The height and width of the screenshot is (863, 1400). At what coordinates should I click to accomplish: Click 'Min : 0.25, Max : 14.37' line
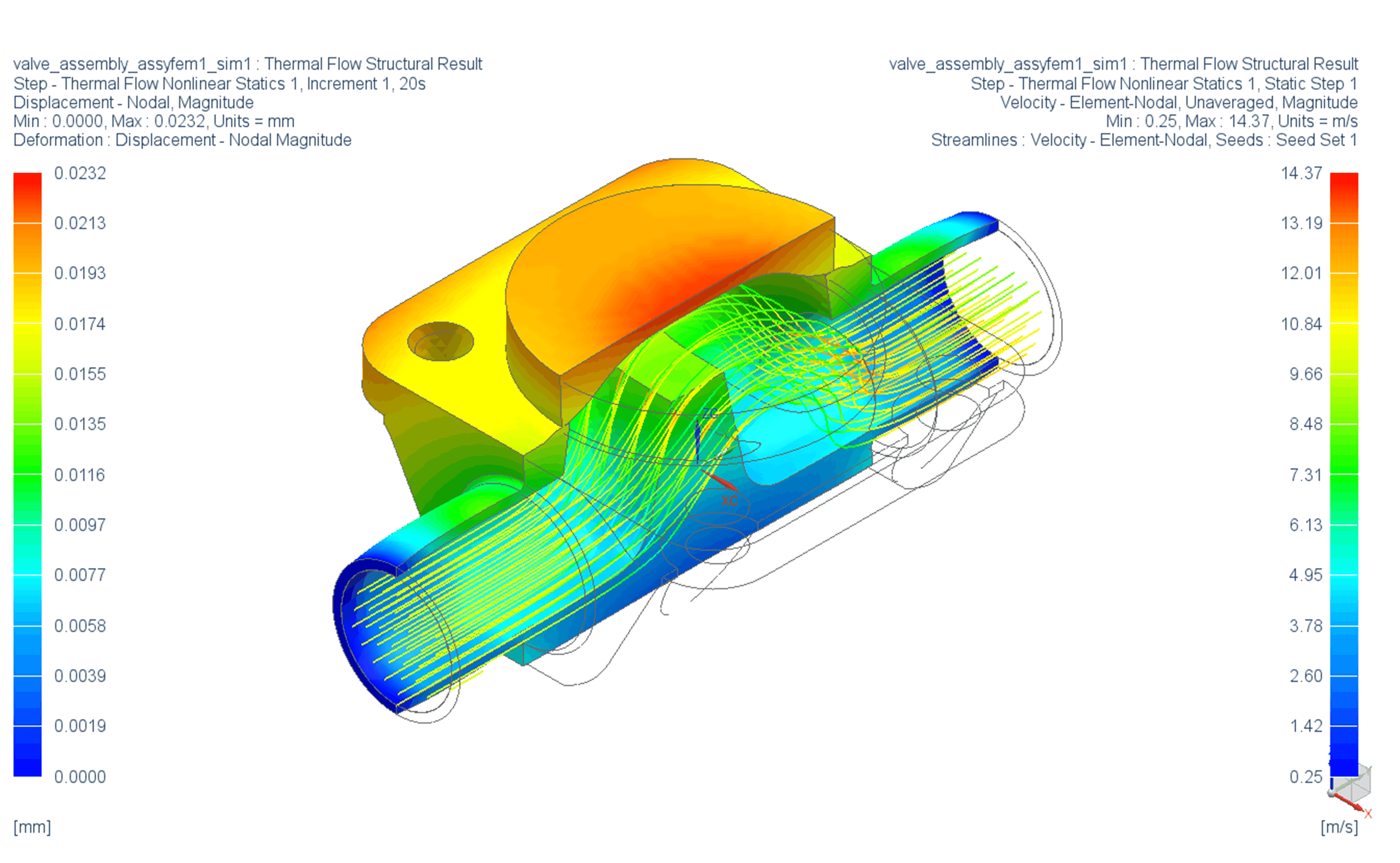pos(1231,121)
